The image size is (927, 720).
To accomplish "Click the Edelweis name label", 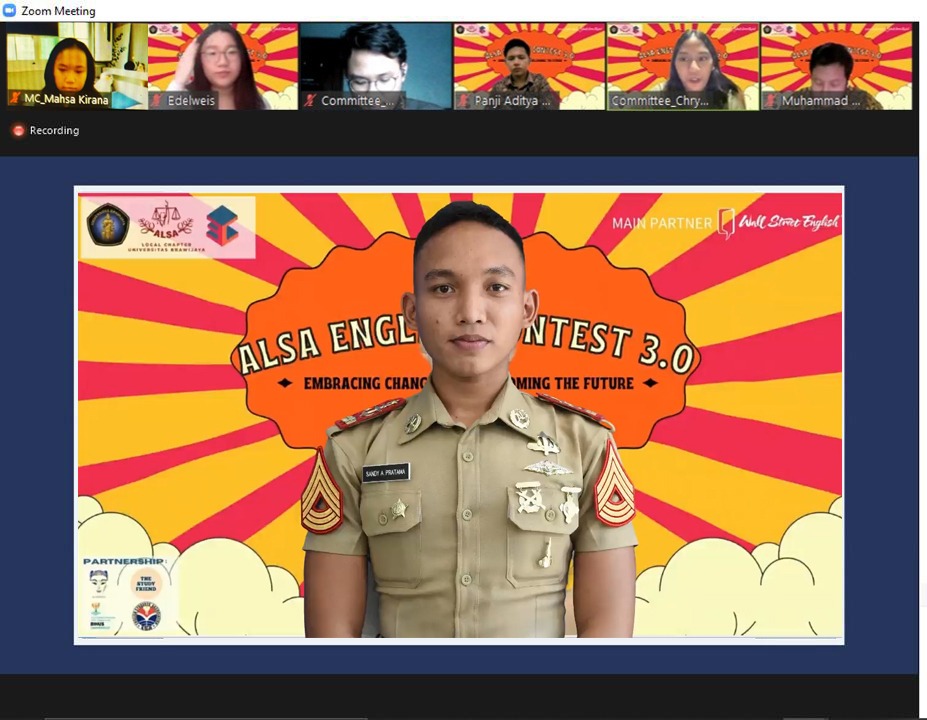I will [191, 101].
